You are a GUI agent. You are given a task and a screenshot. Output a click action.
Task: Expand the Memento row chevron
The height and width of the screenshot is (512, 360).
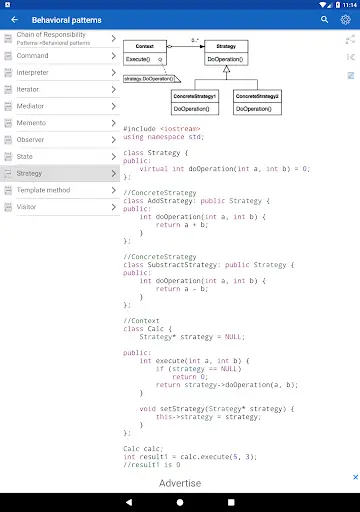tap(114, 123)
